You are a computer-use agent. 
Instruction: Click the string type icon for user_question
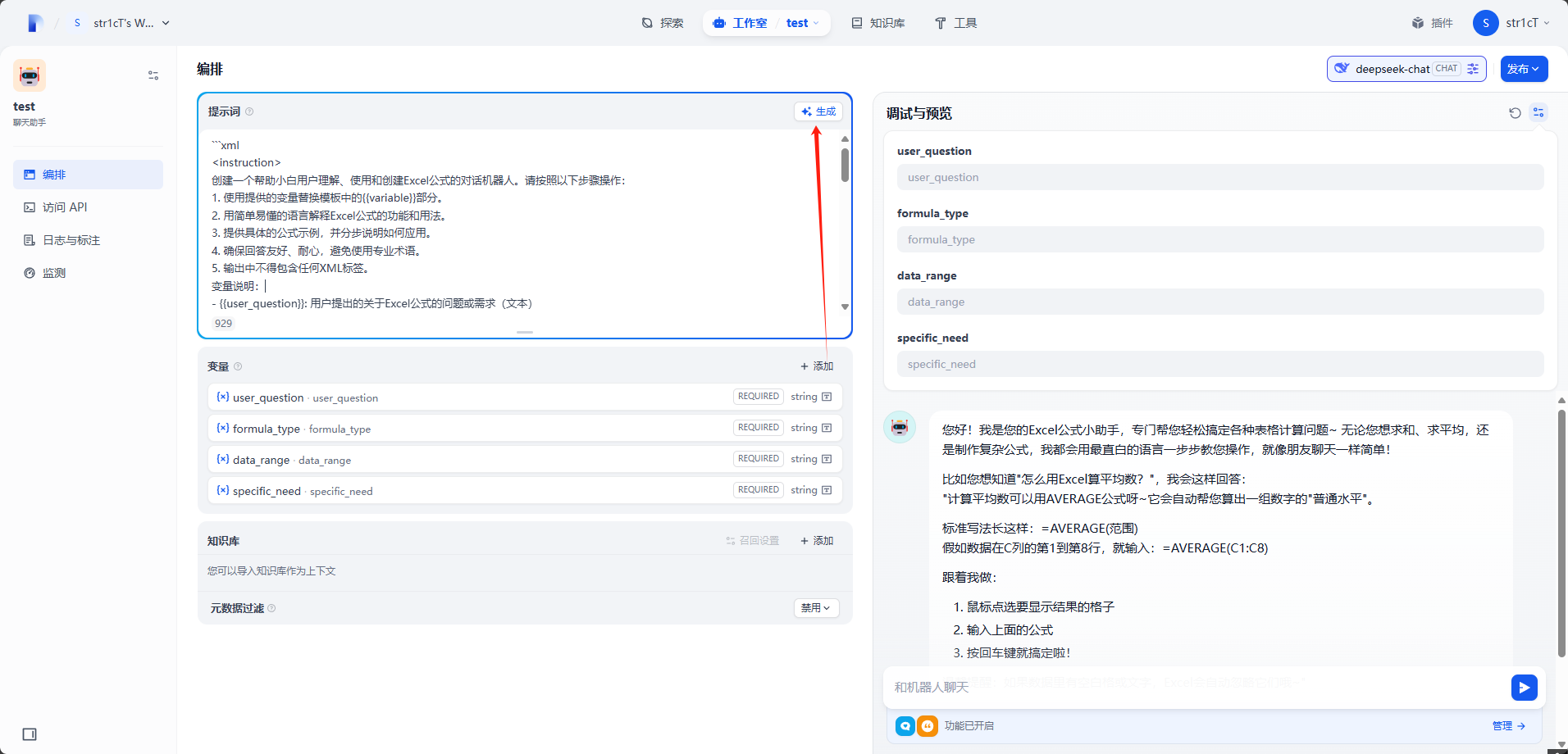(x=827, y=397)
